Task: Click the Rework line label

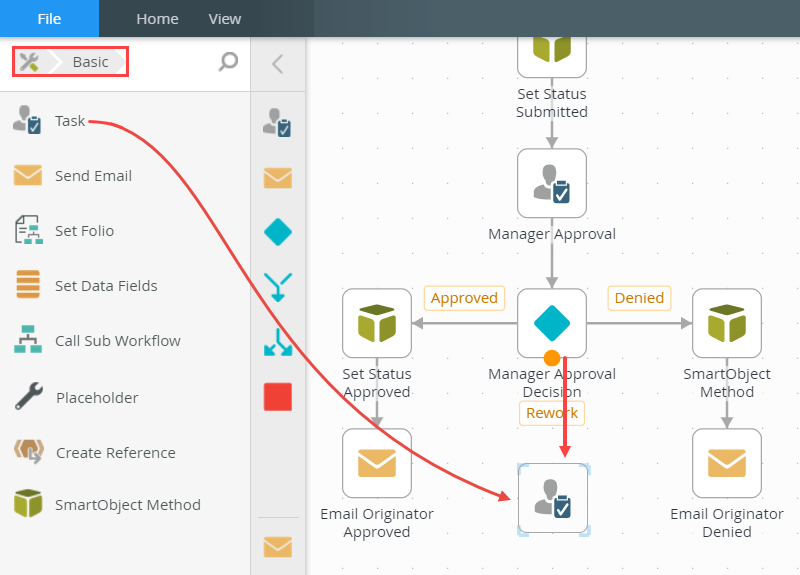Action: click(x=552, y=413)
